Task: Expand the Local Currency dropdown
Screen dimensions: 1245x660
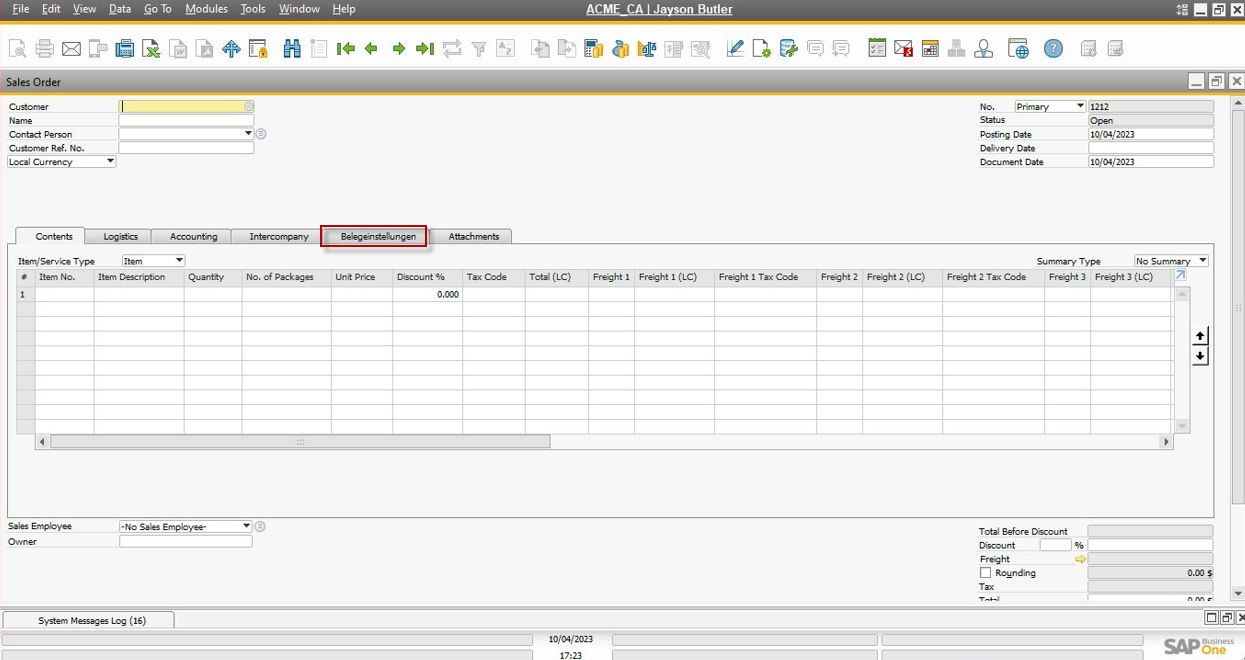Action: [x=110, y=162]
